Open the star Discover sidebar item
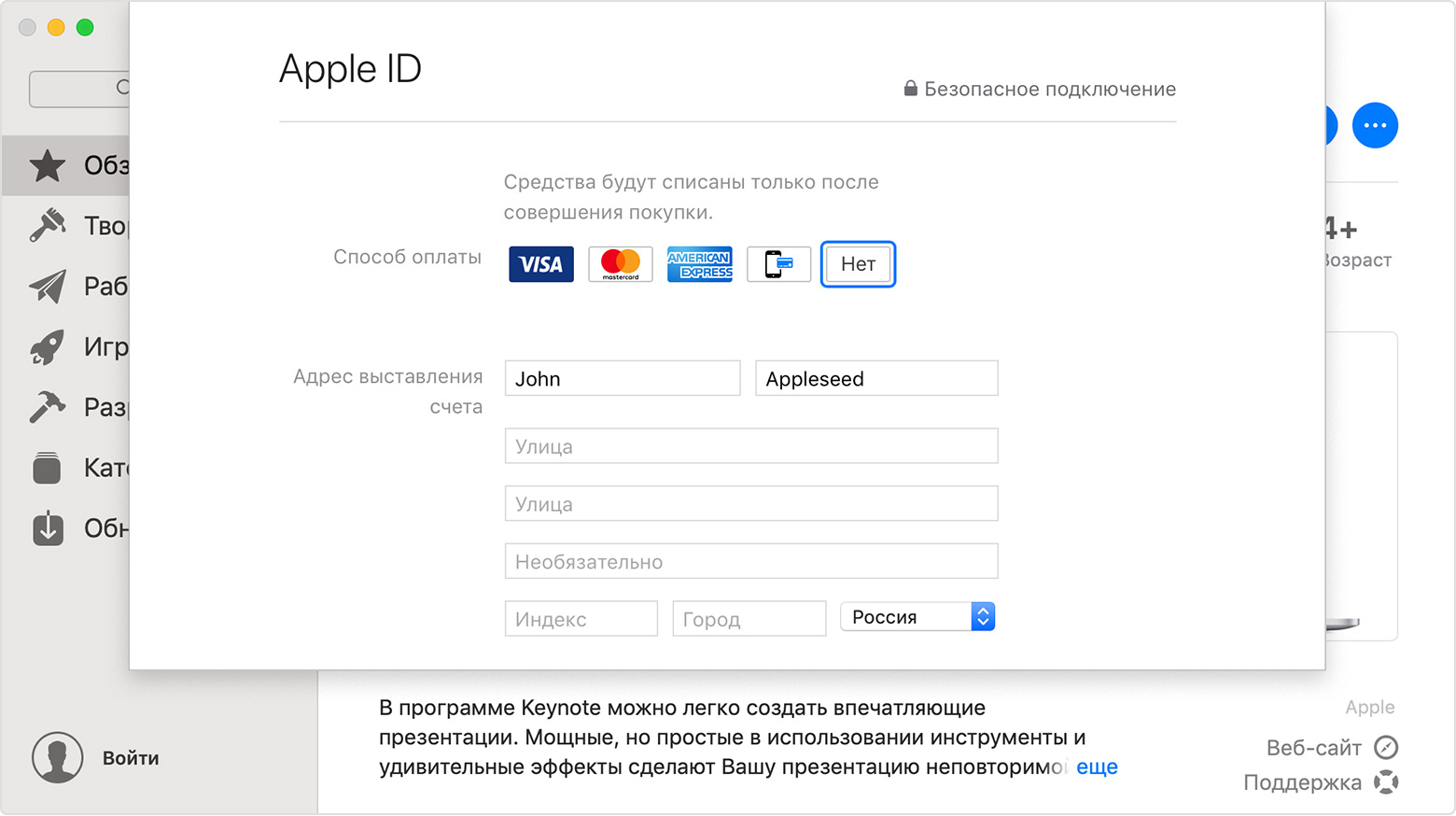 [67, 166]
